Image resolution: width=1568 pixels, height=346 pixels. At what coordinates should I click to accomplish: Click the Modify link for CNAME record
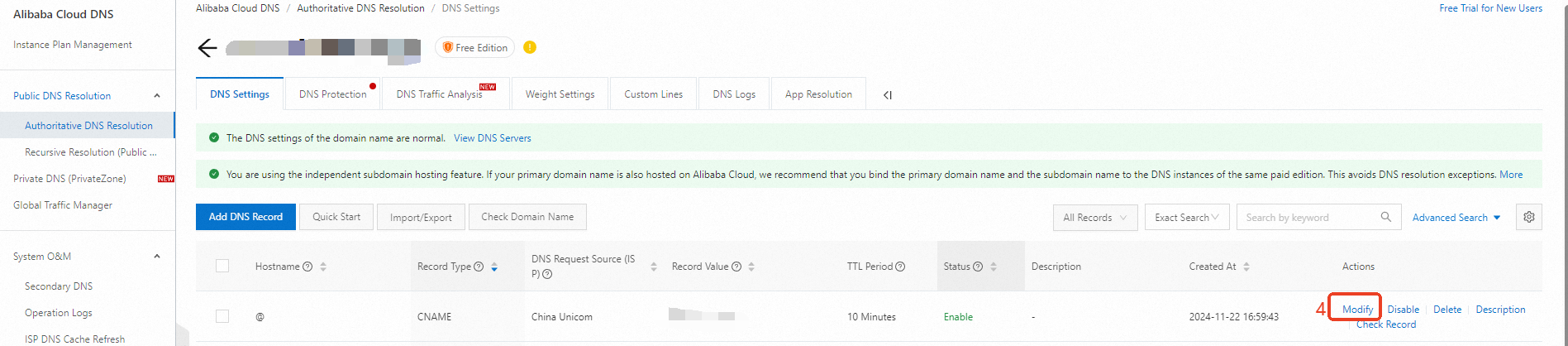coord(1357,310)
